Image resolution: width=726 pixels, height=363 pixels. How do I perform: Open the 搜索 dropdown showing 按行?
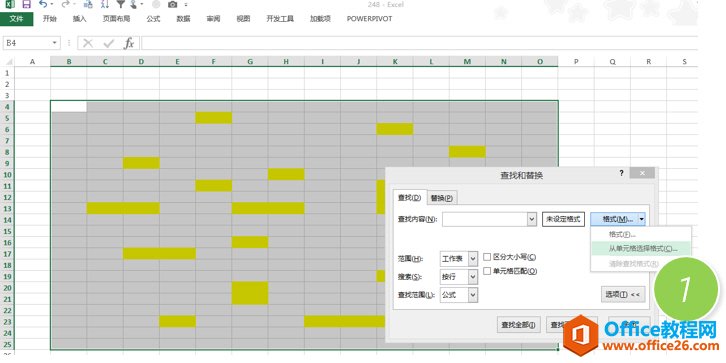click(459, 277)
